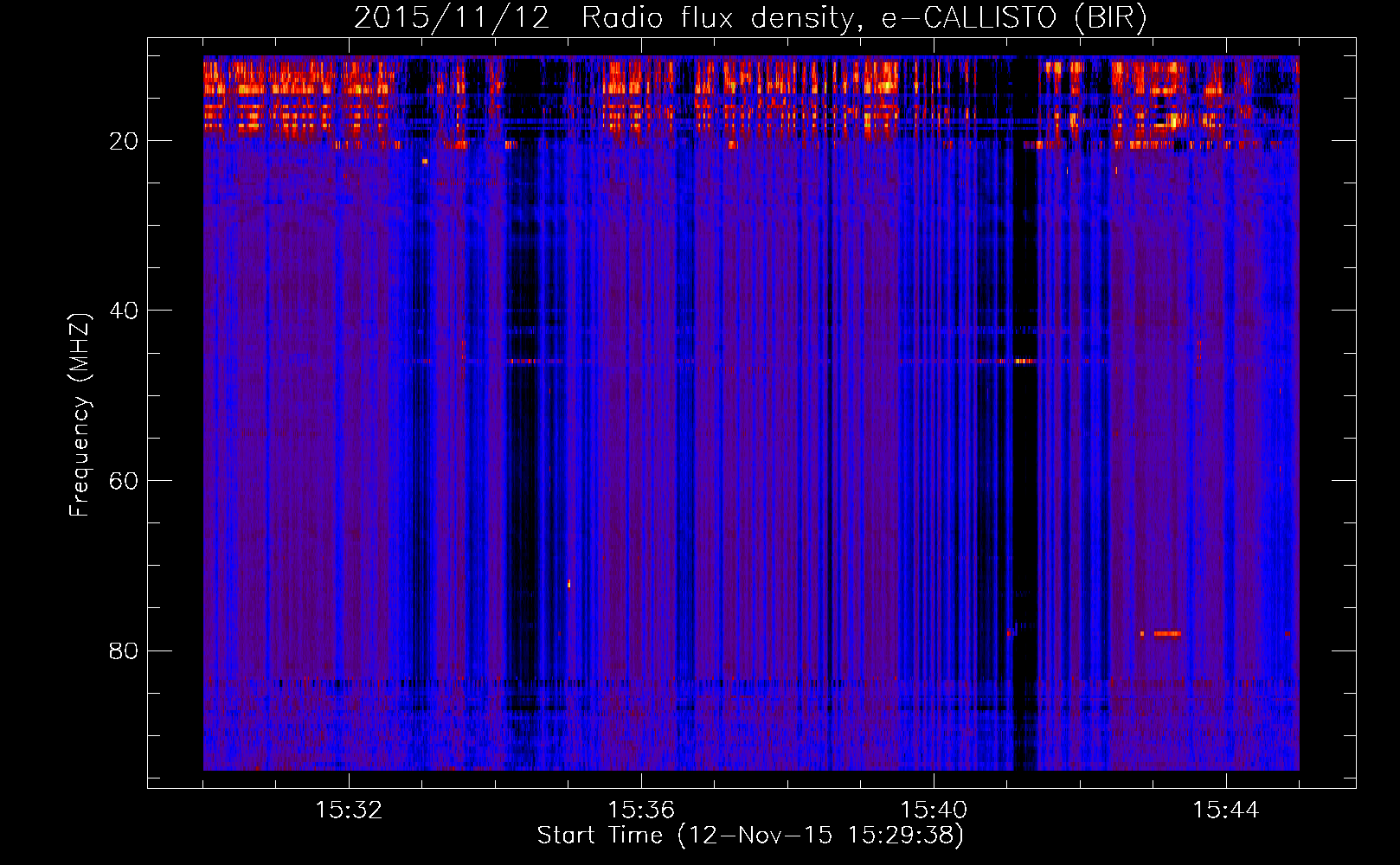Viewport: 1400px width, 865px height.
Task: Click the "20" frequency tick label
Action: click(x=124, y=141)
